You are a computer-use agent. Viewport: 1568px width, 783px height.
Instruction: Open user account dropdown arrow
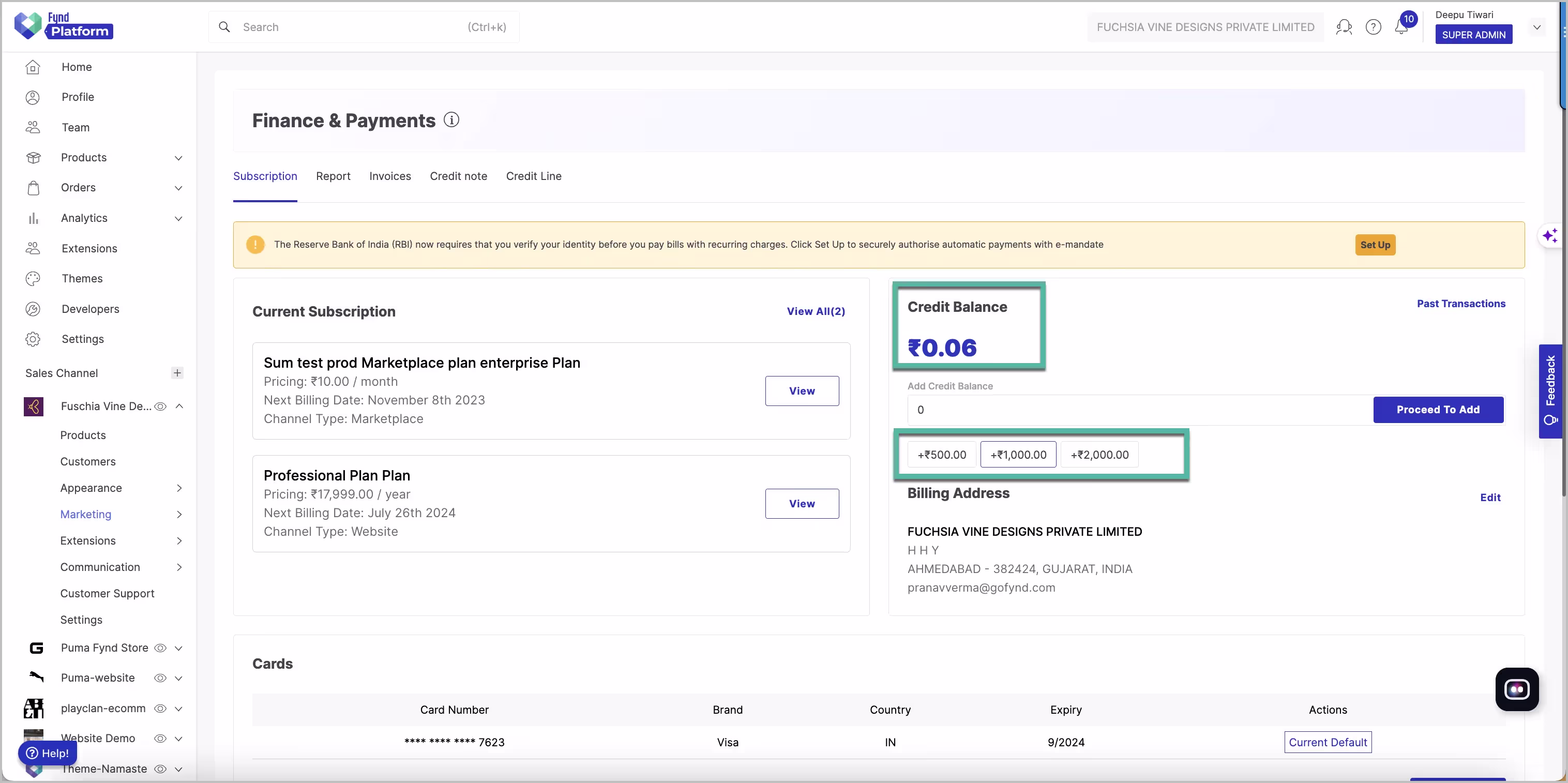coord(1536,27)
